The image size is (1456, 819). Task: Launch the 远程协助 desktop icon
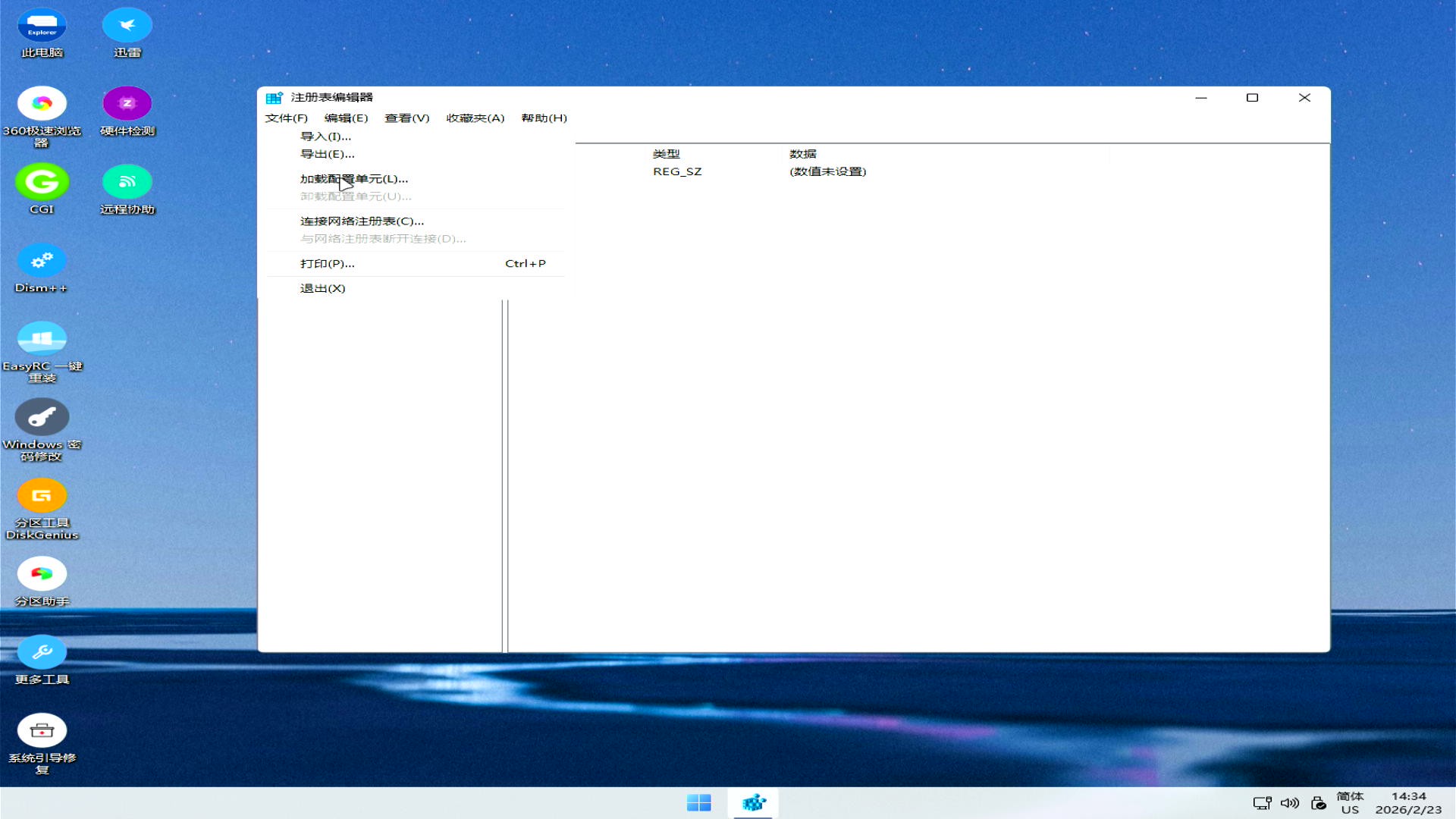[x=127, y=183]
